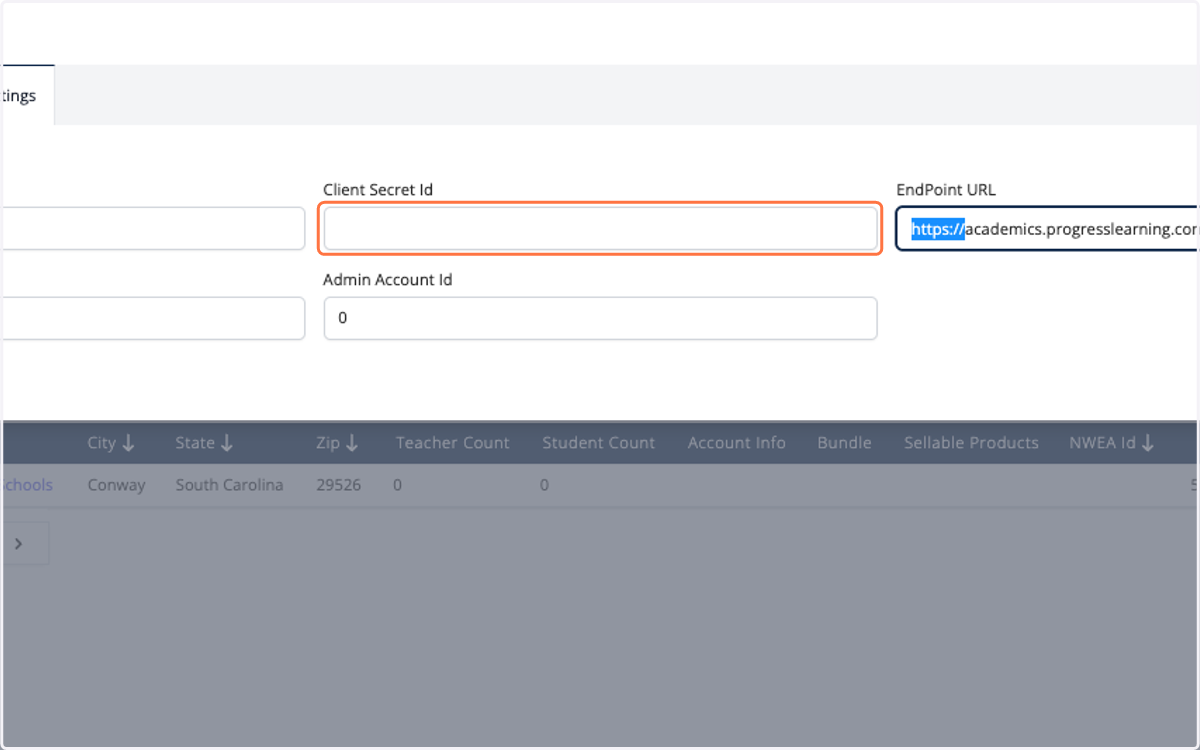Focus the EndPoint URL field

click(x=1048, y=229)
